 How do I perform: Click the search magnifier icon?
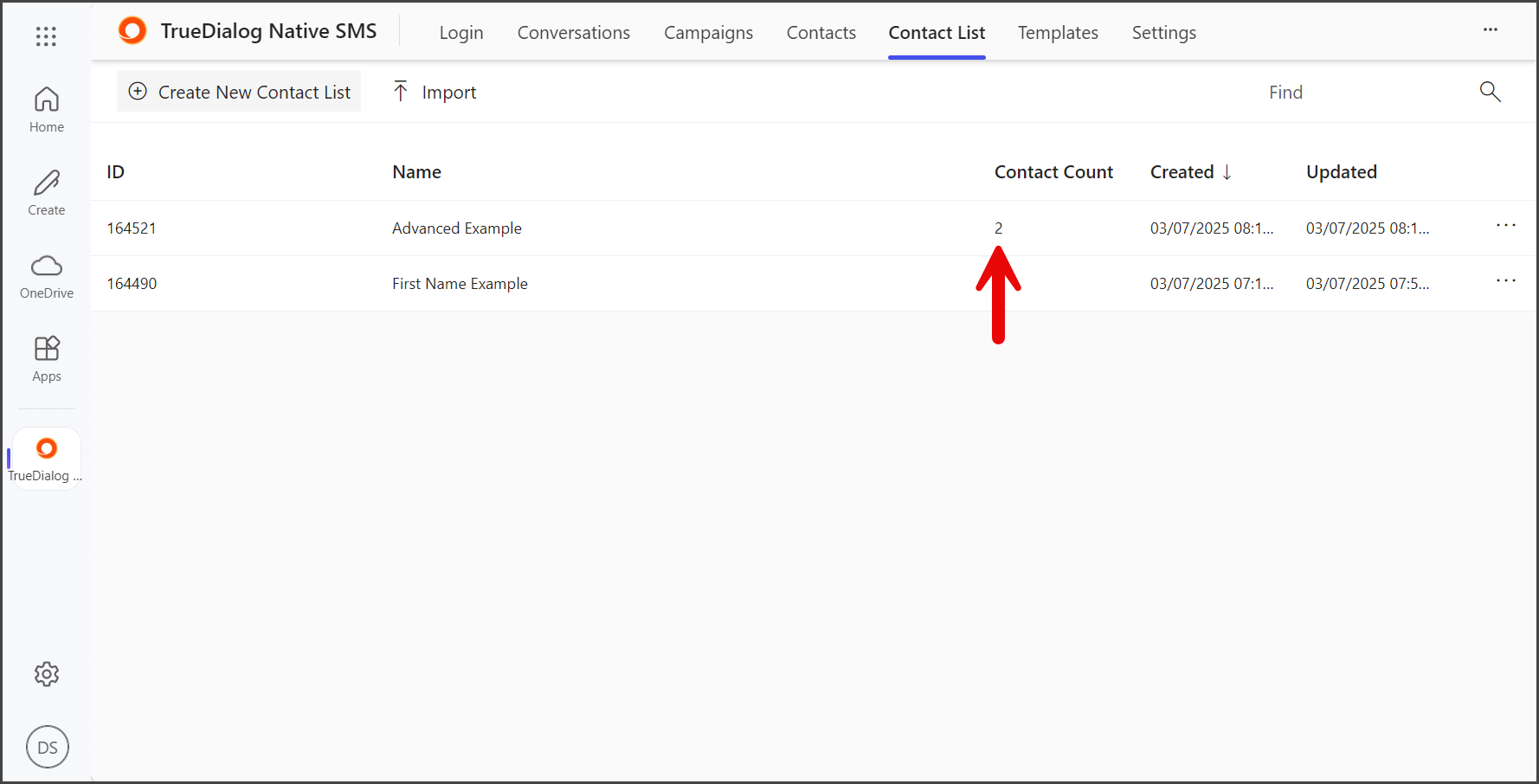click(x=1490, y=91)
